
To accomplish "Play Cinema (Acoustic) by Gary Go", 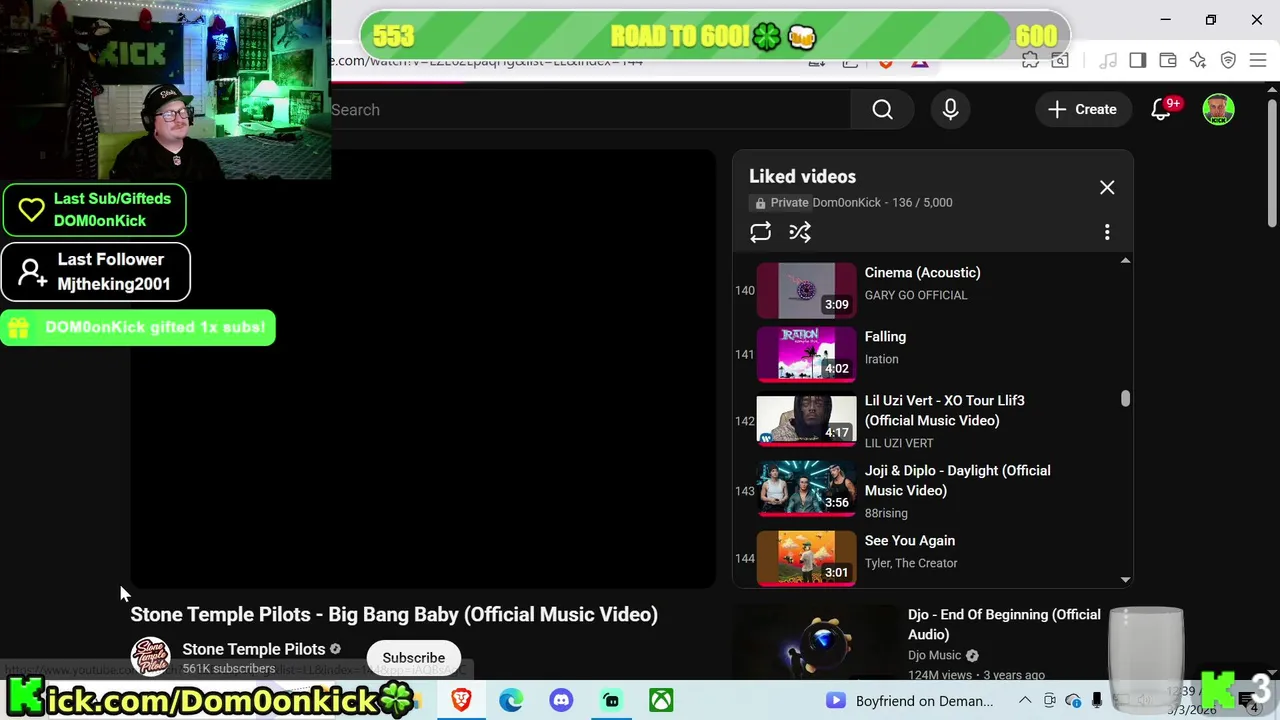I will pyautogui.click(x=925, y=288).
